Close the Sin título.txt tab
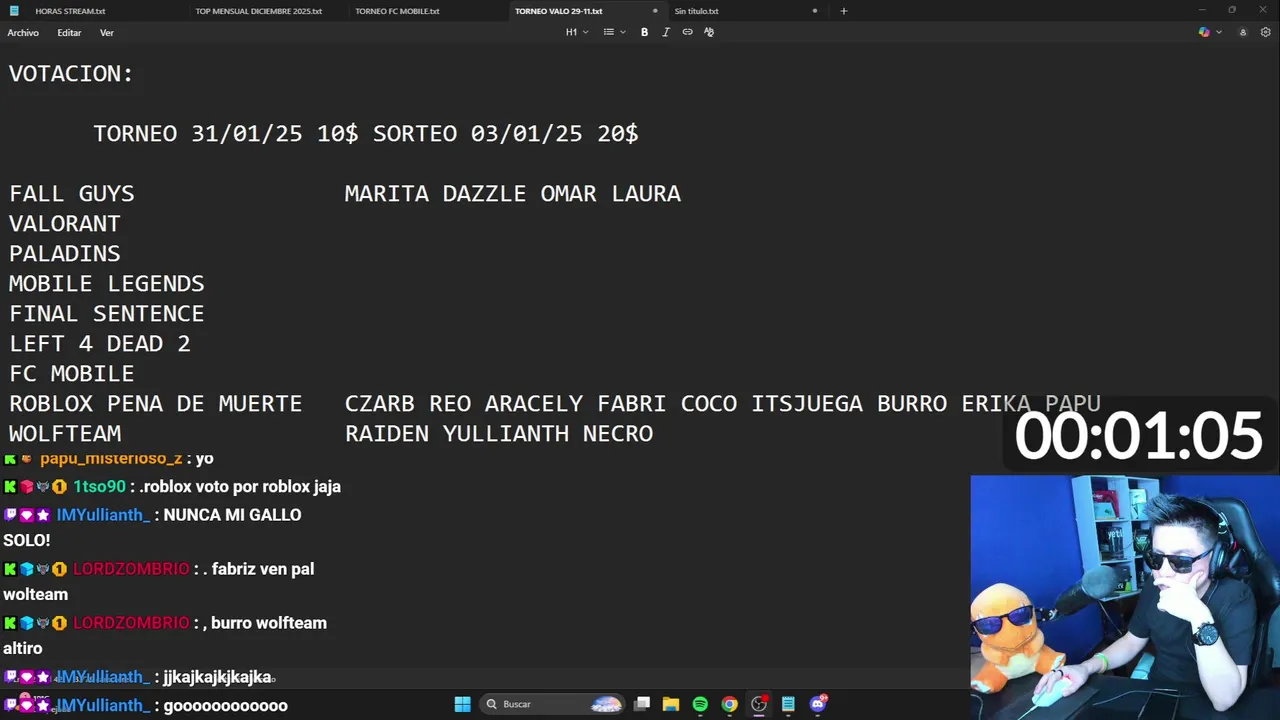 pyautogui.click(x=815, y=11)
